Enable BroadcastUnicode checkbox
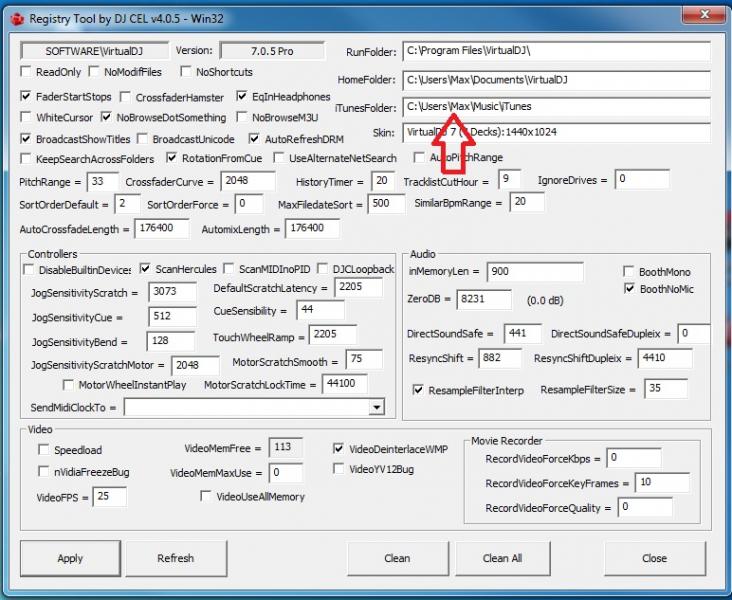This screenshot has width=732, height=600. [x=142, y=139]
